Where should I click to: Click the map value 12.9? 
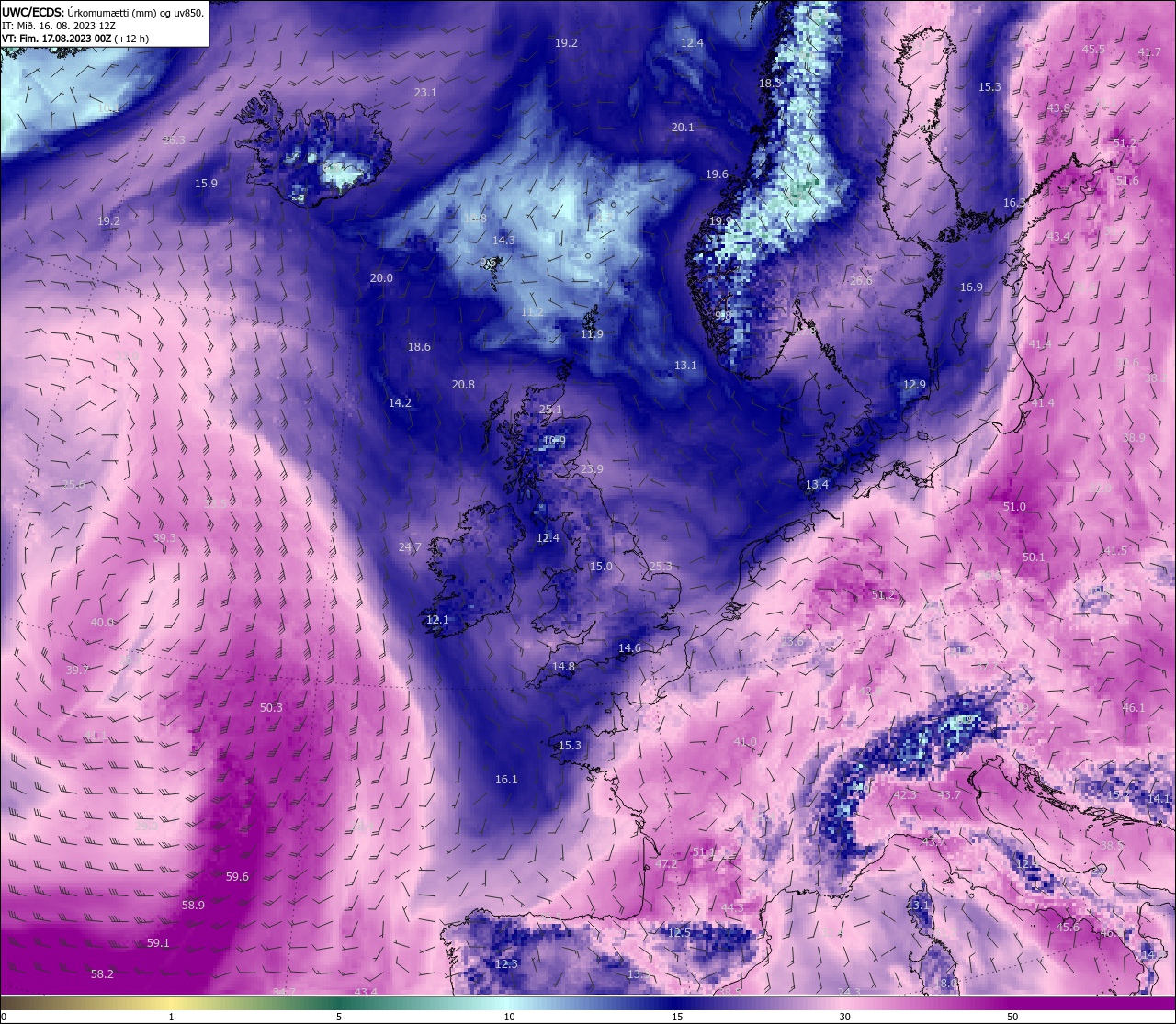click(914, 385)
